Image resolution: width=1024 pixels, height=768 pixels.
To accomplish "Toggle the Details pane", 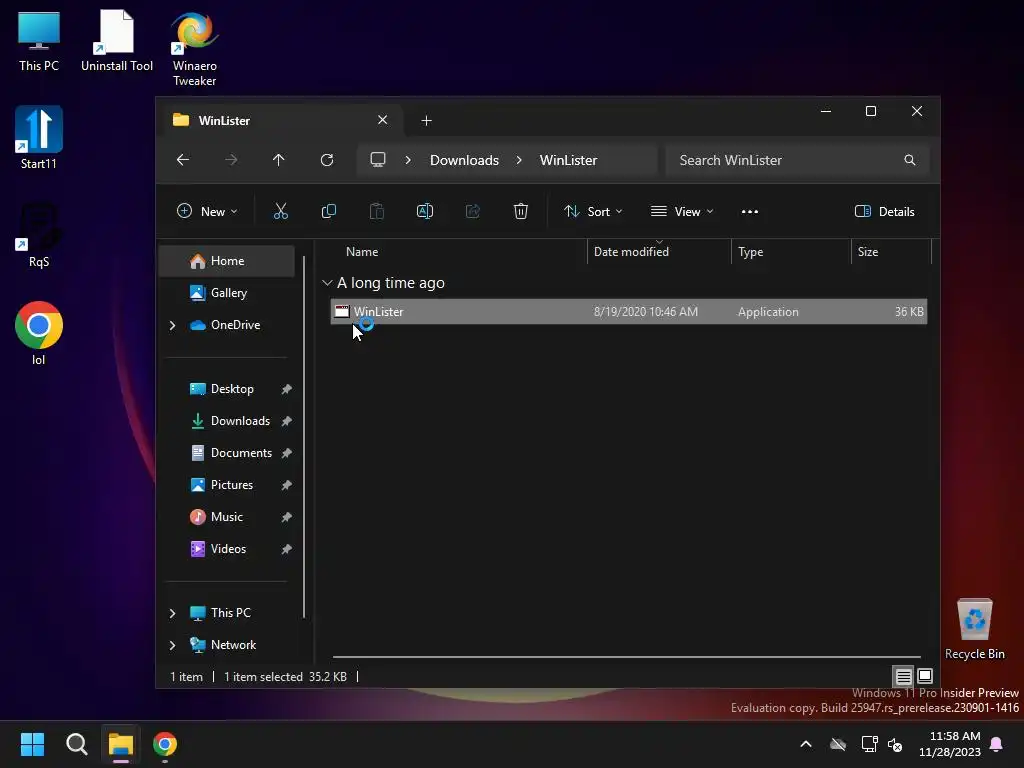I will point(885,212).
